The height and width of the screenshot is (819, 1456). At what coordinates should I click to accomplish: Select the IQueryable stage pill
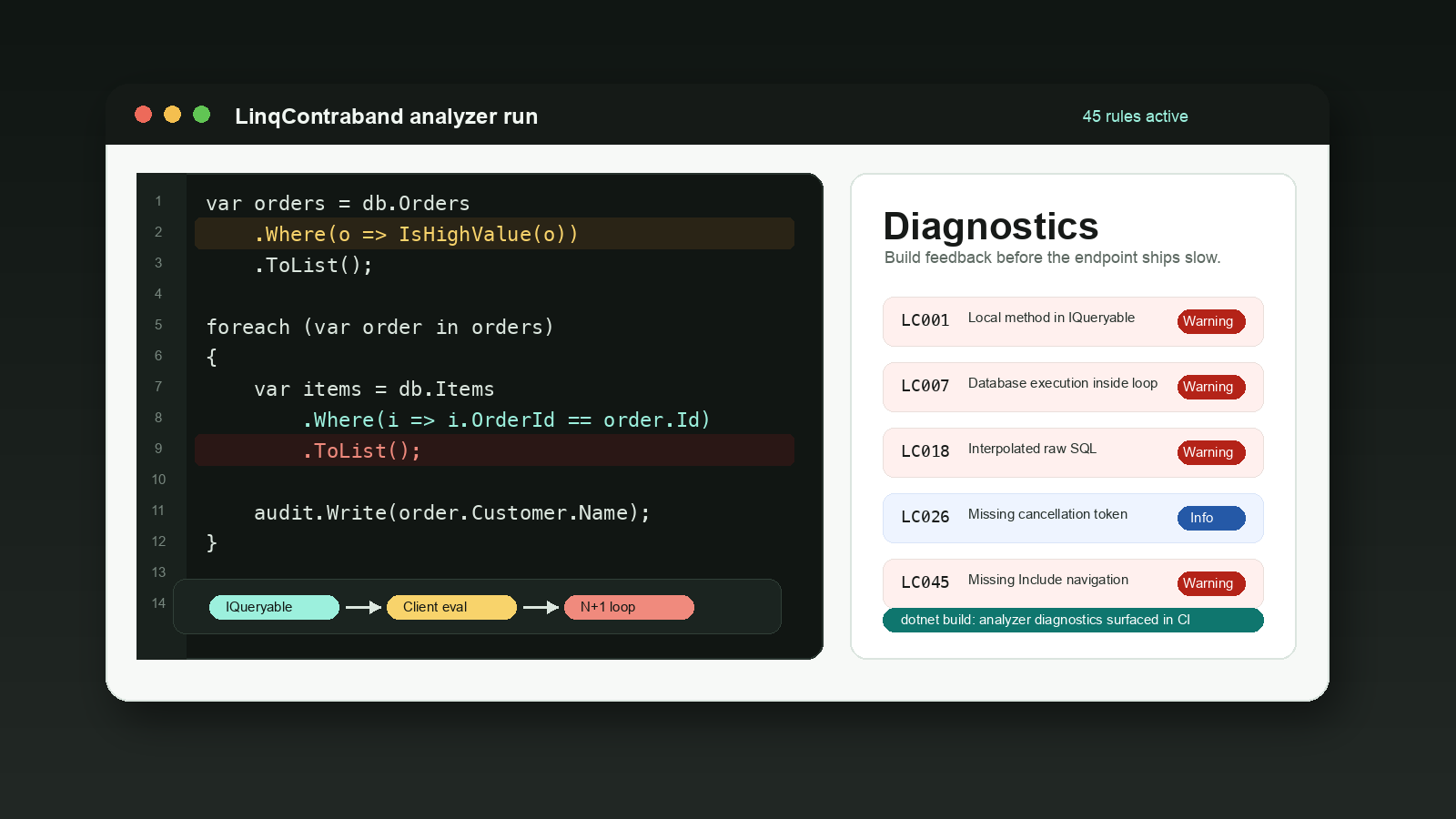(274, 607)
